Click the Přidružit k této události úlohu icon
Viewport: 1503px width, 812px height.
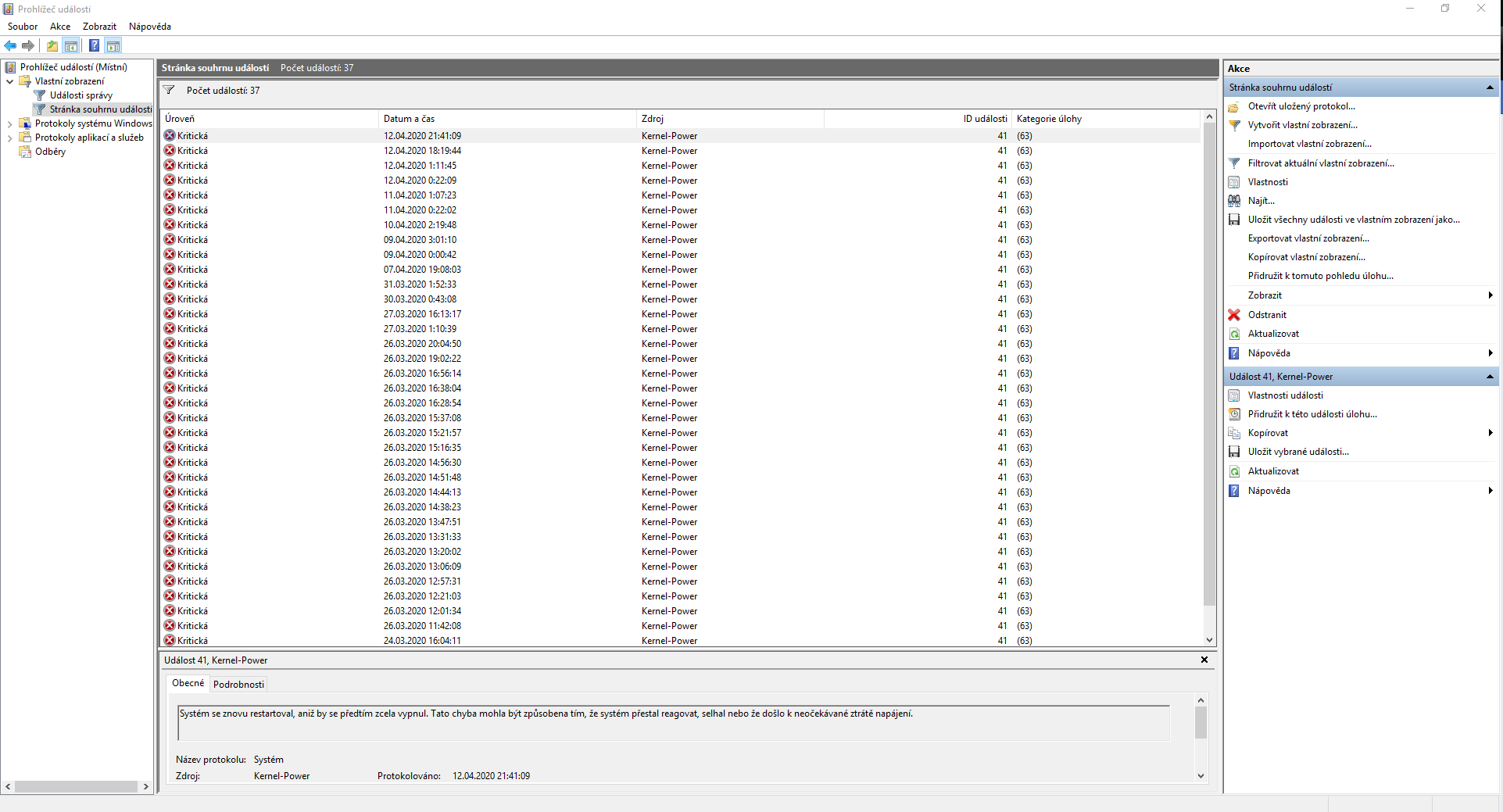tap(1234, 414)
